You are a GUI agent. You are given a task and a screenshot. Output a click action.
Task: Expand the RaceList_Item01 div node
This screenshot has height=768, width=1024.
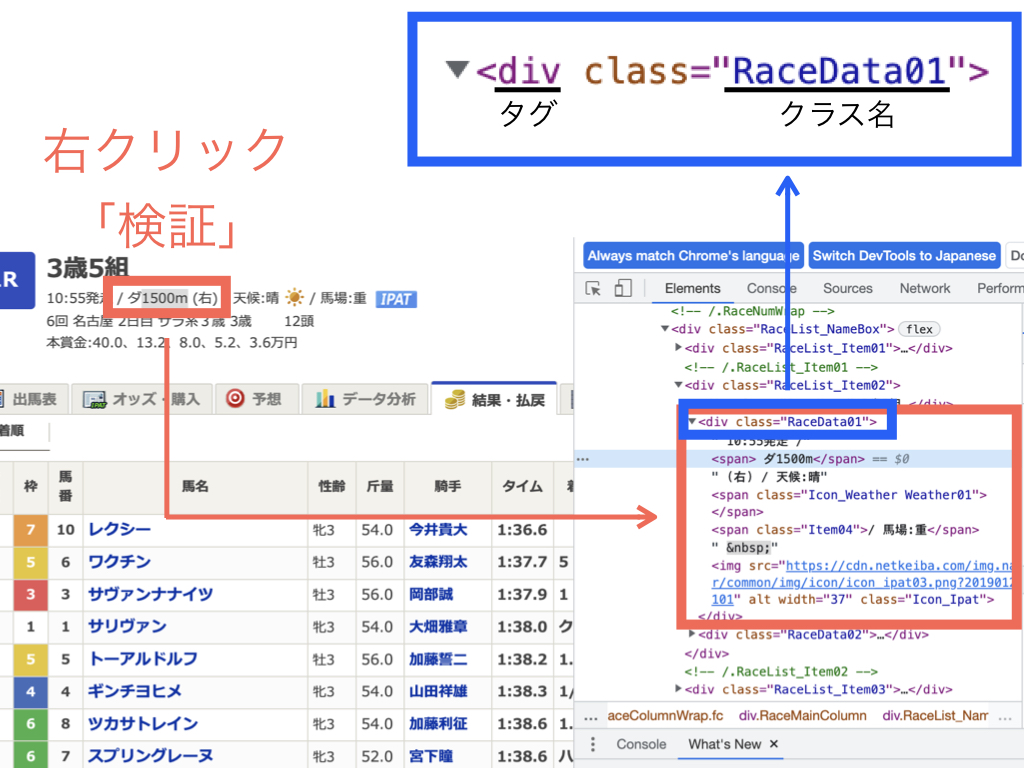tap(679, 347)
